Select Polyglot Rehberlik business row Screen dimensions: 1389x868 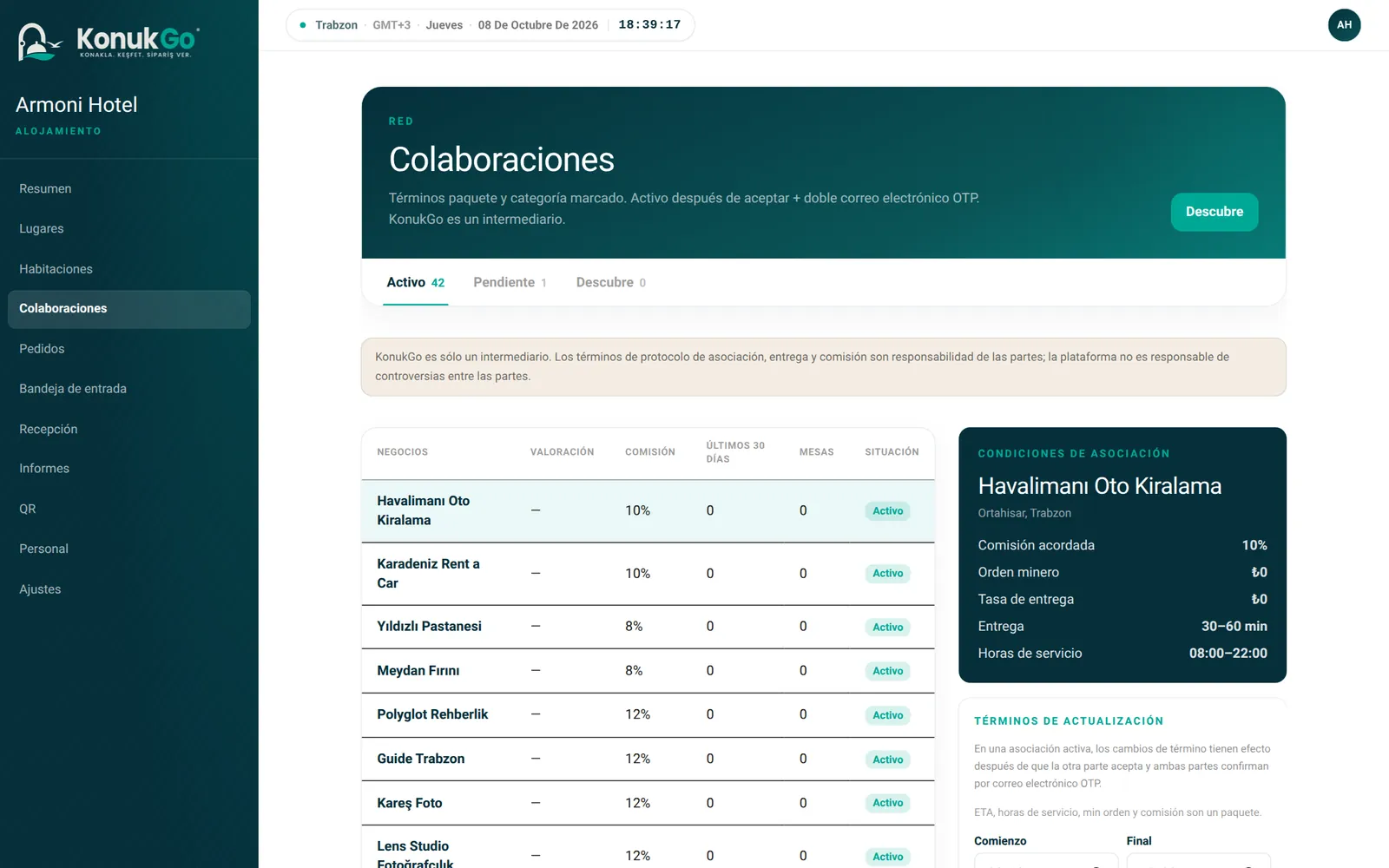648,714
